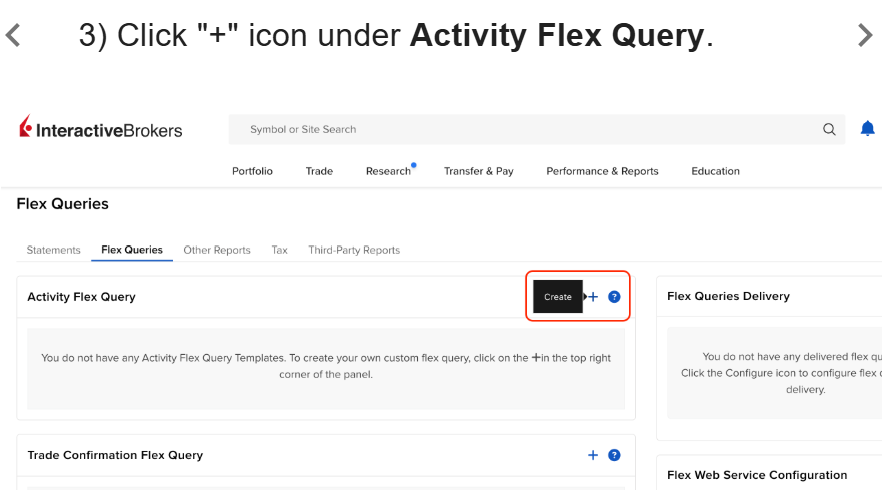Viewport: 882px width, 490px height.
Task: Open the Research menu
Action: [389, 171]
